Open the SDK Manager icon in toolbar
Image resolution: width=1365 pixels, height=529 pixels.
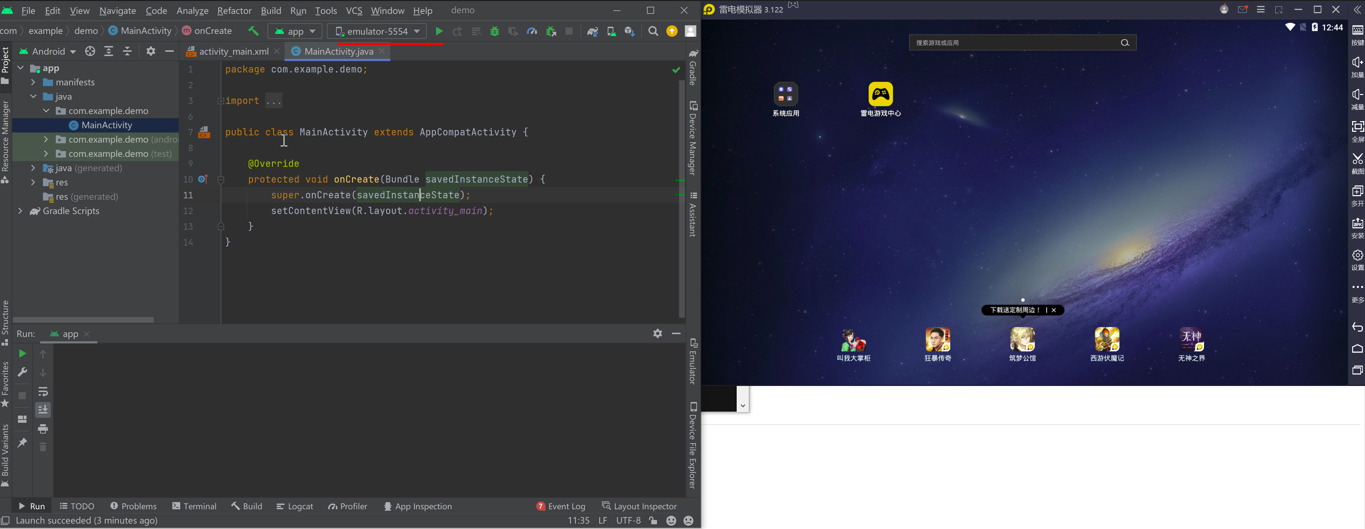click(629, 31)
